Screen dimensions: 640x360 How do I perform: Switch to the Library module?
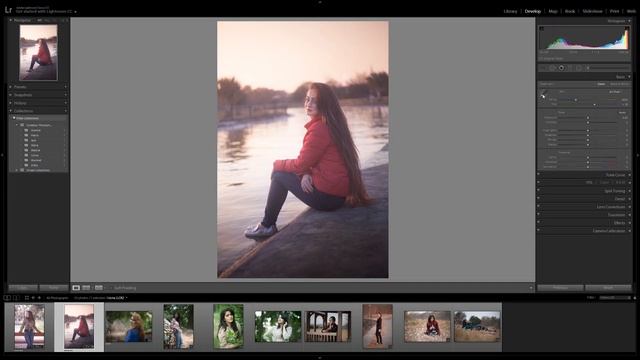tap(510, 11)
